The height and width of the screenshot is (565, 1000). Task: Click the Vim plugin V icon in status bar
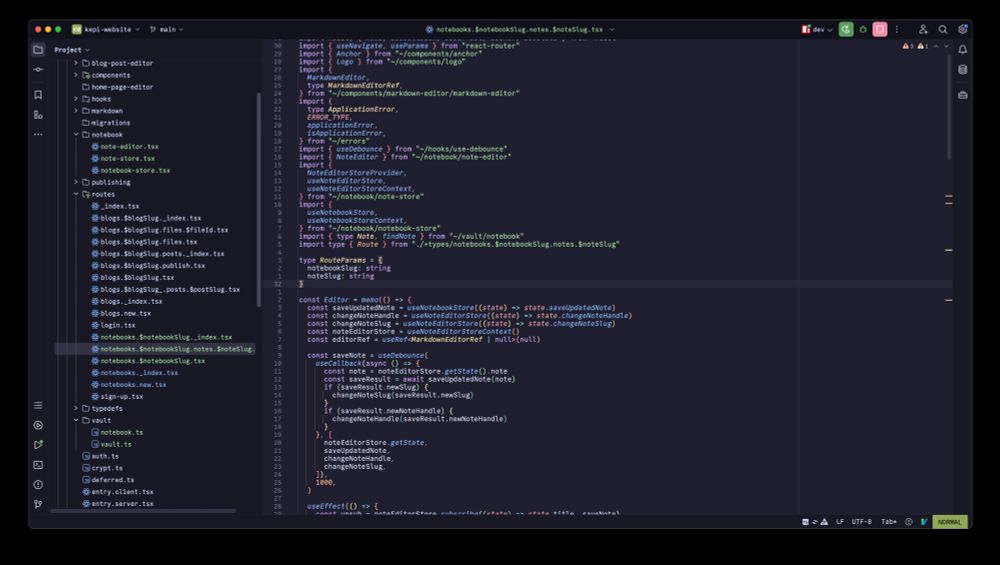point(923,522)
